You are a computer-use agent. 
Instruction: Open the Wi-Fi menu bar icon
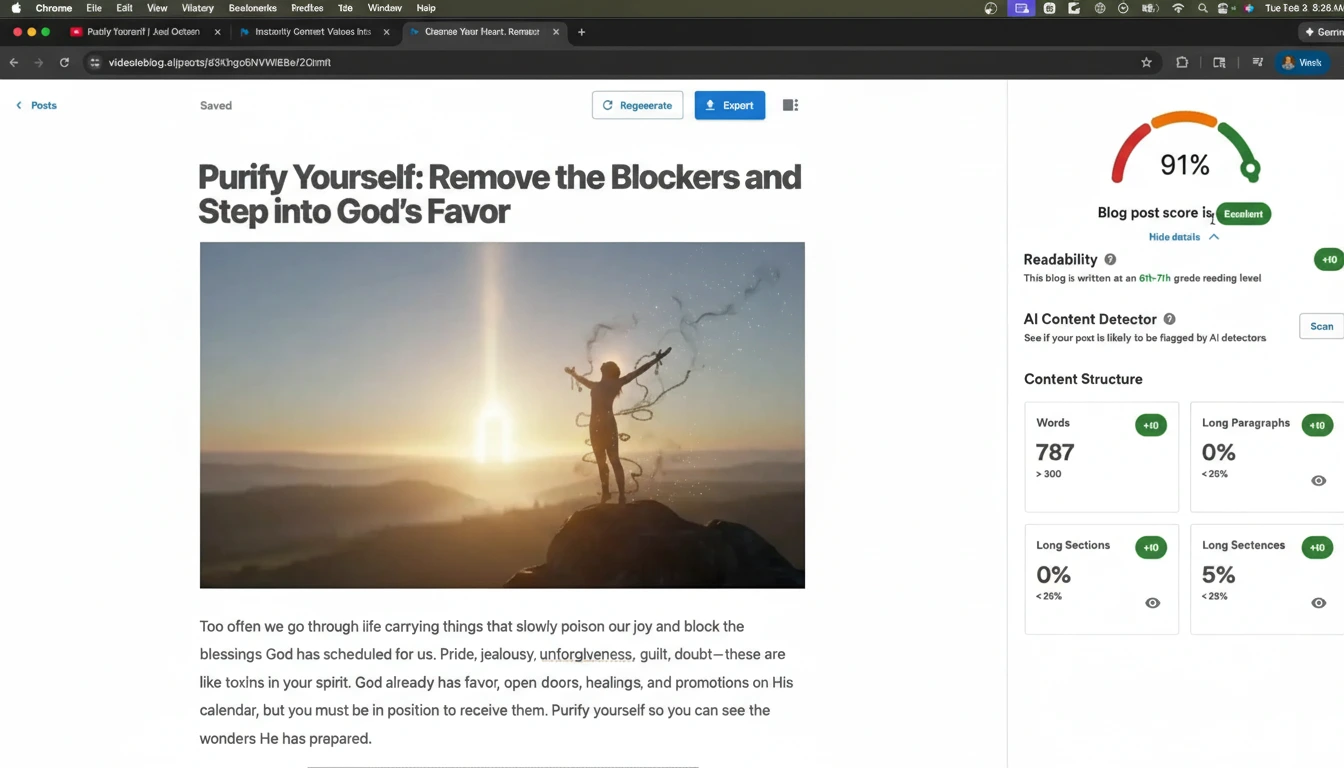[1178, 8]
